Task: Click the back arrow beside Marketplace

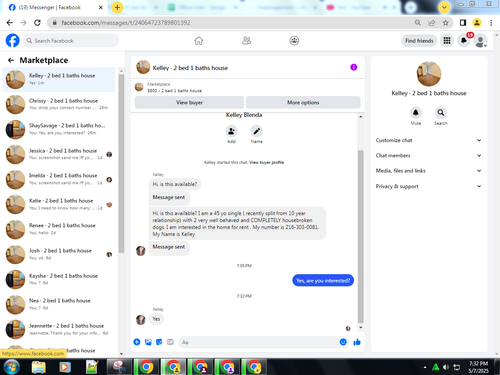Action: click(x=11, y=60)
